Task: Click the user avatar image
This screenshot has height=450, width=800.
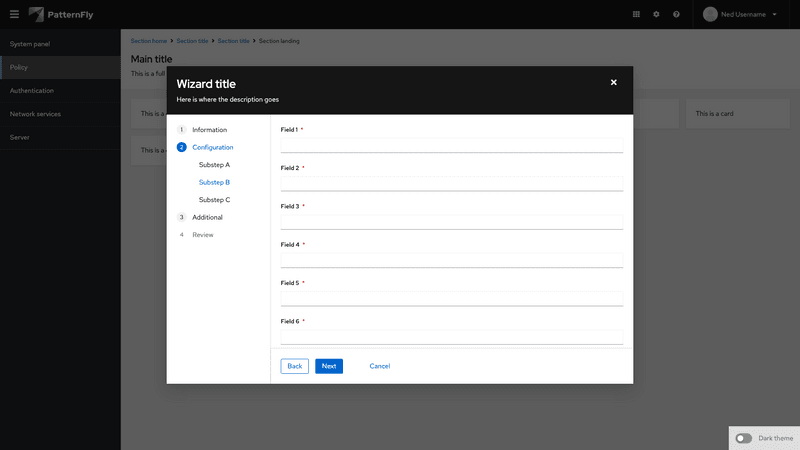Action: point(711,14)
